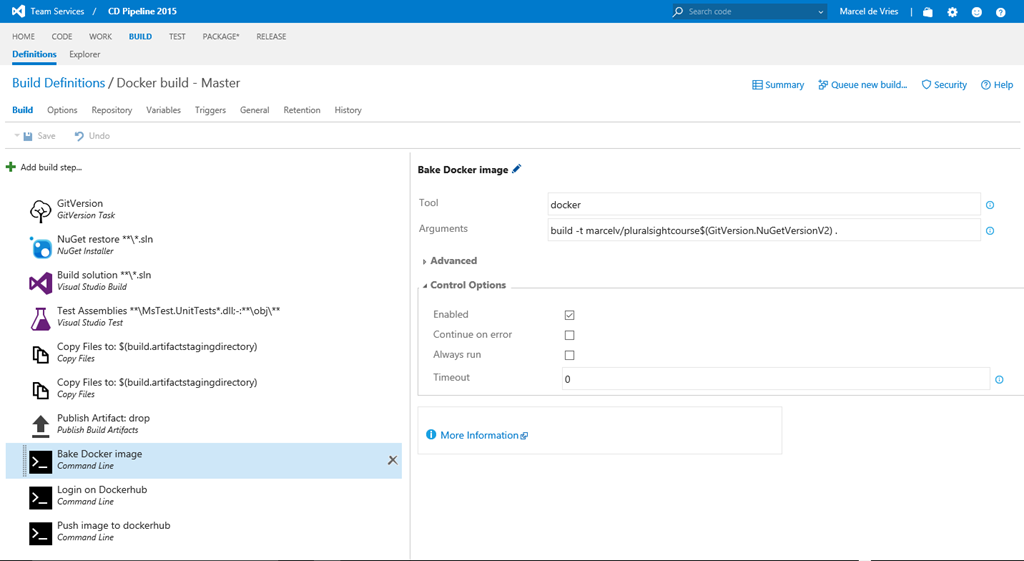Select the GitVersion build step
The height and width of the screenshot is (561, 1024).
click(x=80, y=208)
